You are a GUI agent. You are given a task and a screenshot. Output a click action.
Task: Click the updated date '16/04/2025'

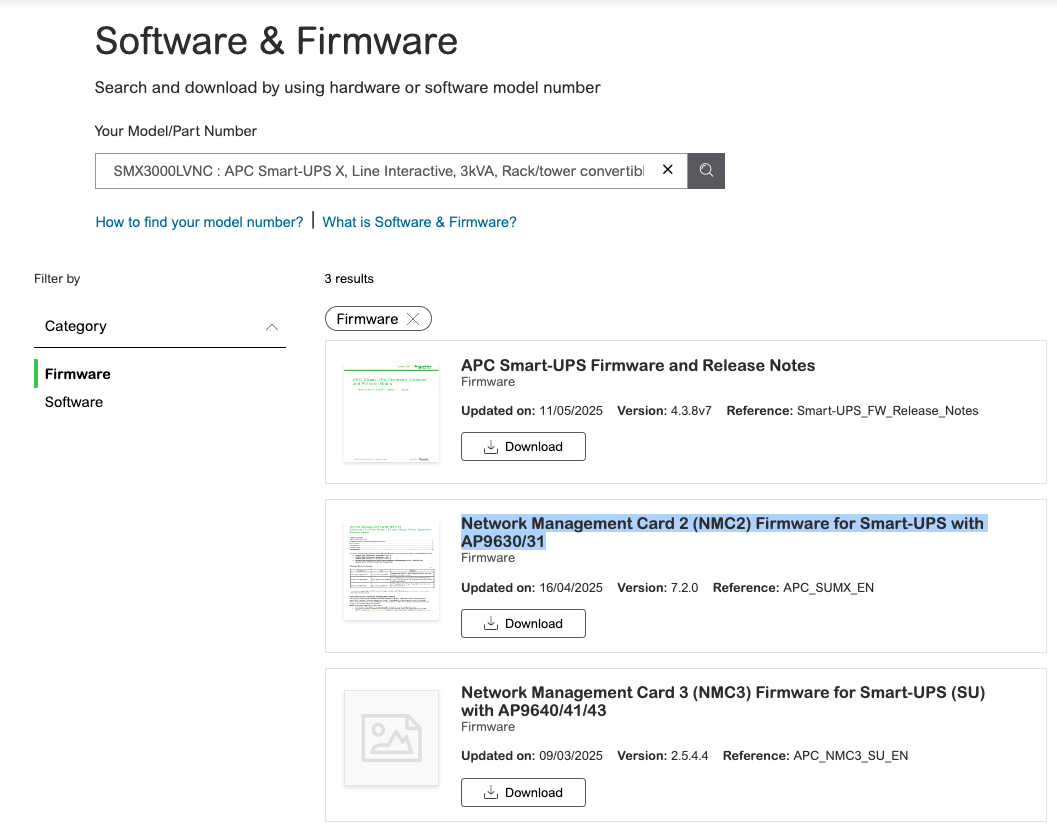click(571, 588)
